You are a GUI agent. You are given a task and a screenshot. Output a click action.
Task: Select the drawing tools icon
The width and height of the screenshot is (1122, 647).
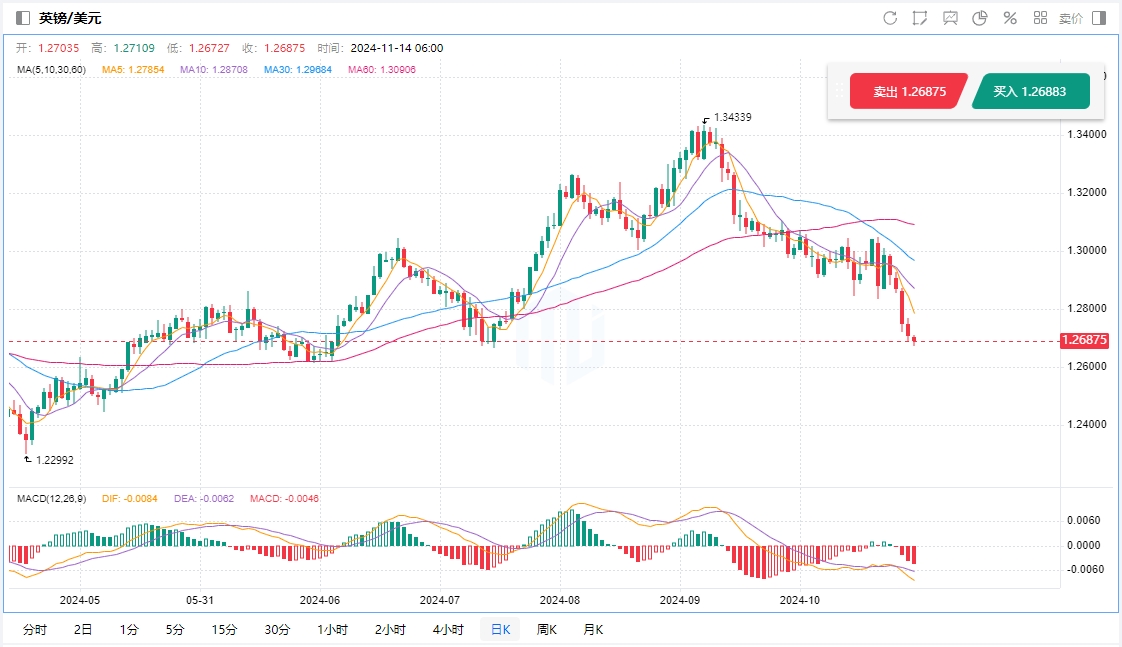tap(920, 18)
